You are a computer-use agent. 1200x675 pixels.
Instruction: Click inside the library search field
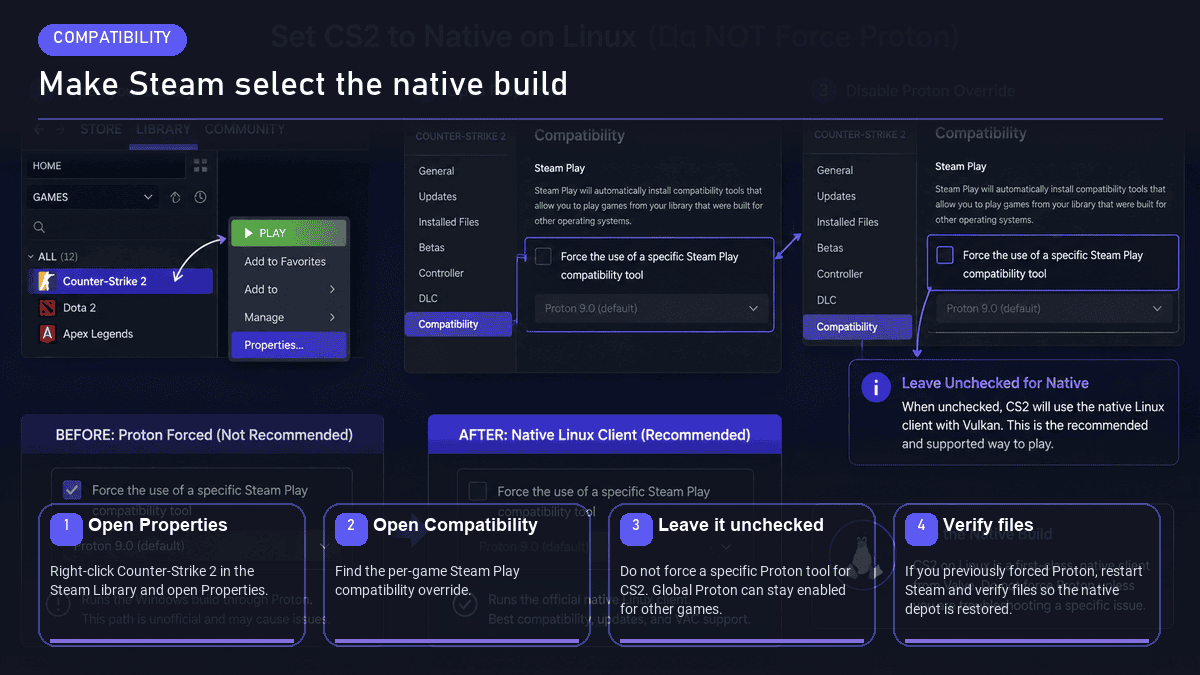tap(120, 227)
